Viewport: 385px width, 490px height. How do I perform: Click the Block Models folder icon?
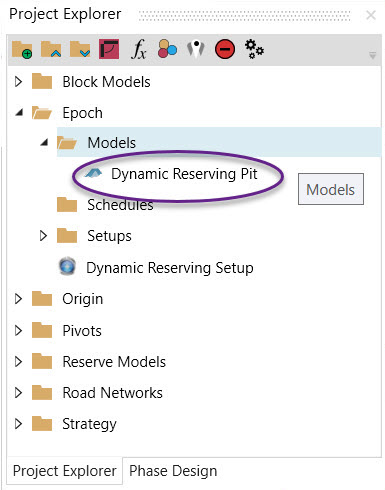(42, 81)
